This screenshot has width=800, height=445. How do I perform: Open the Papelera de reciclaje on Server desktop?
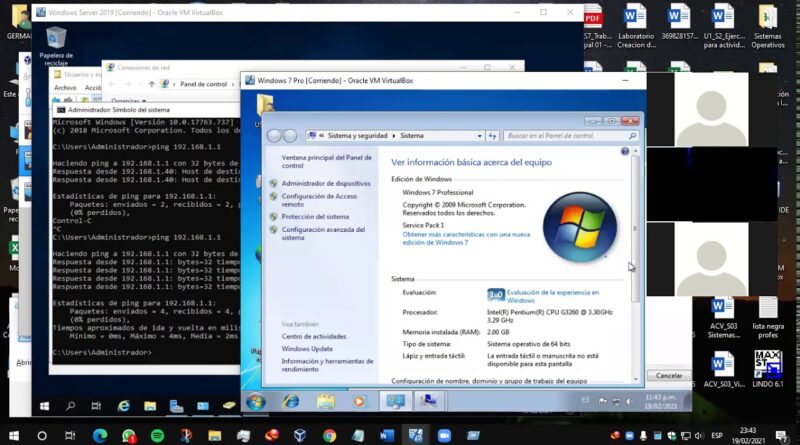(x=56, y=46)
